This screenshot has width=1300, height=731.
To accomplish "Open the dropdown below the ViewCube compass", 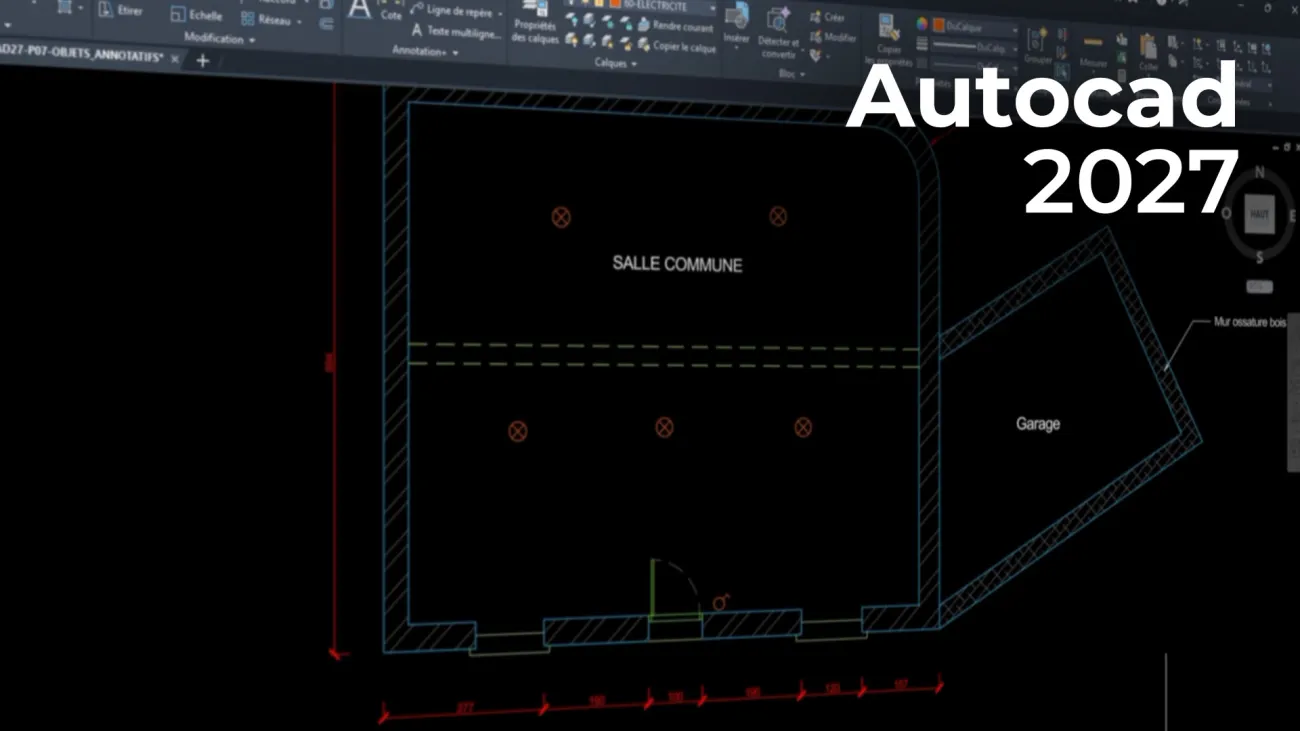I will tap(1260, 288).
